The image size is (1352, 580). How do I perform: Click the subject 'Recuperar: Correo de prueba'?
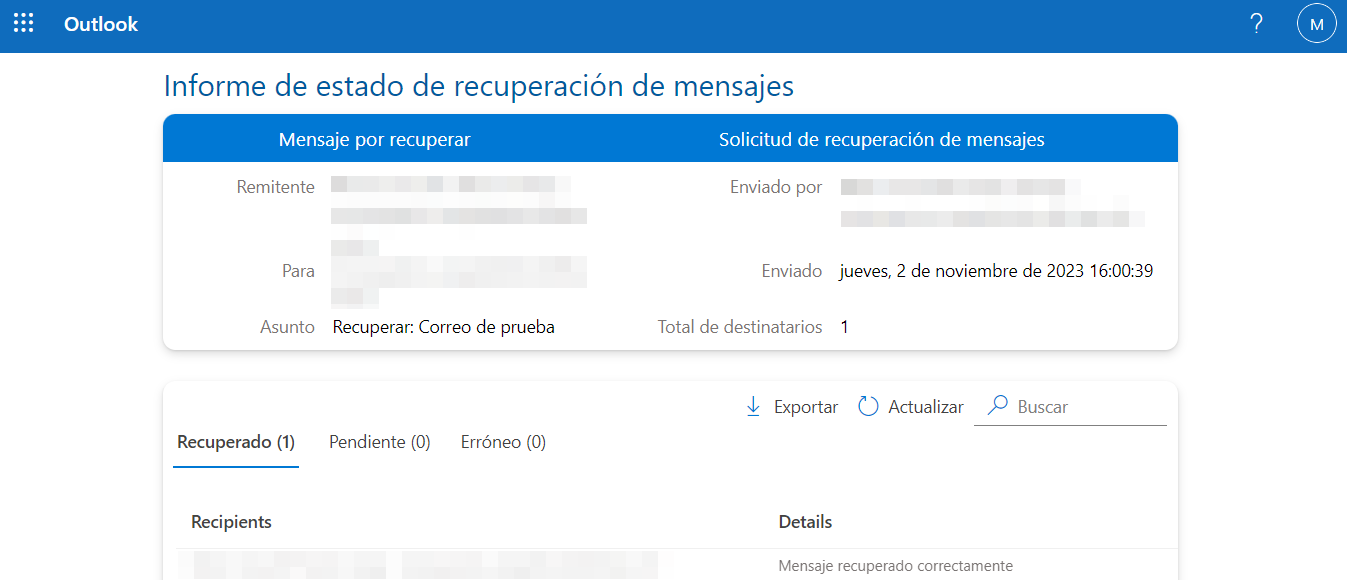coord(443,327)
